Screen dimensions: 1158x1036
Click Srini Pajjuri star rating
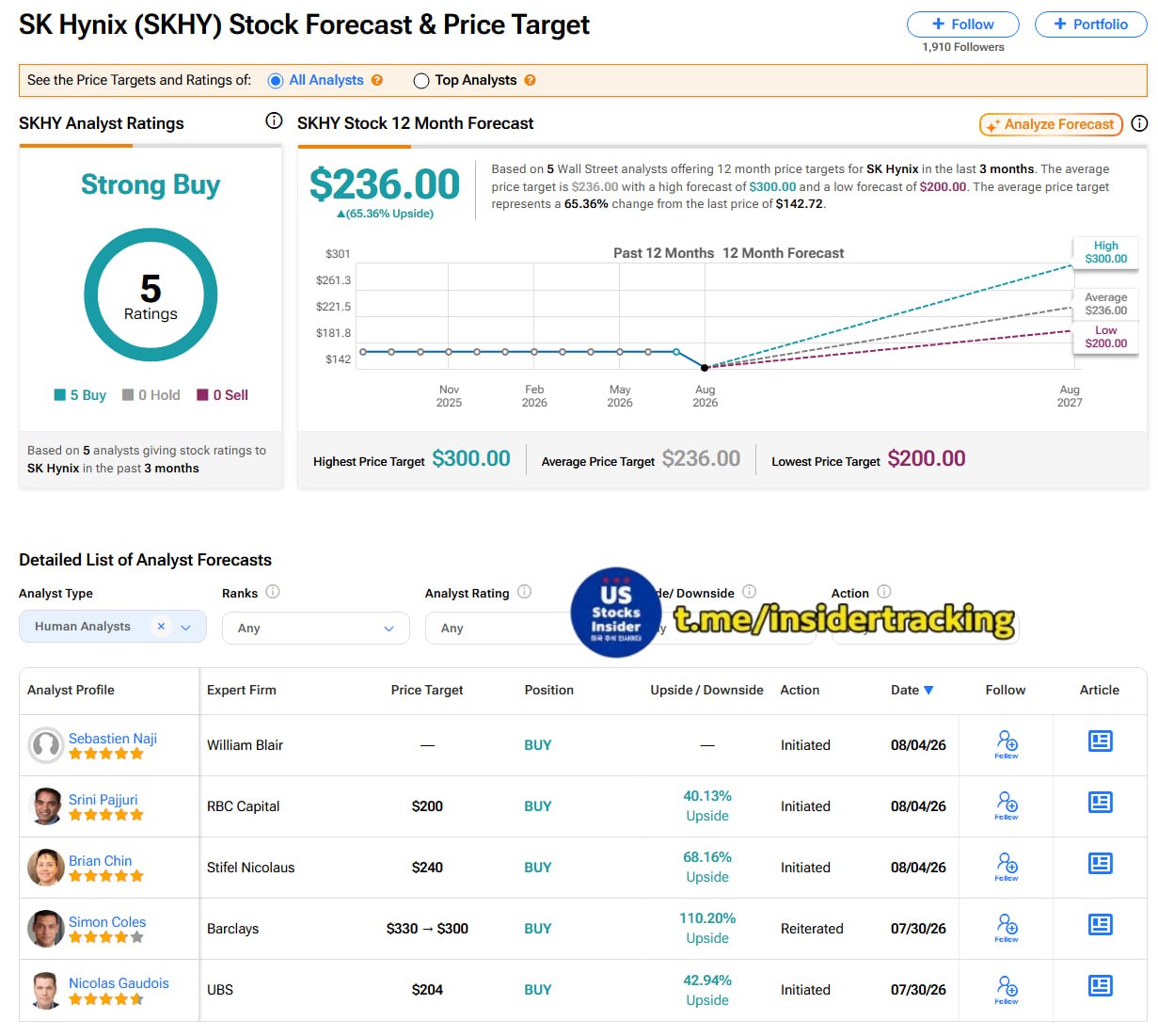tap(106, 815)
